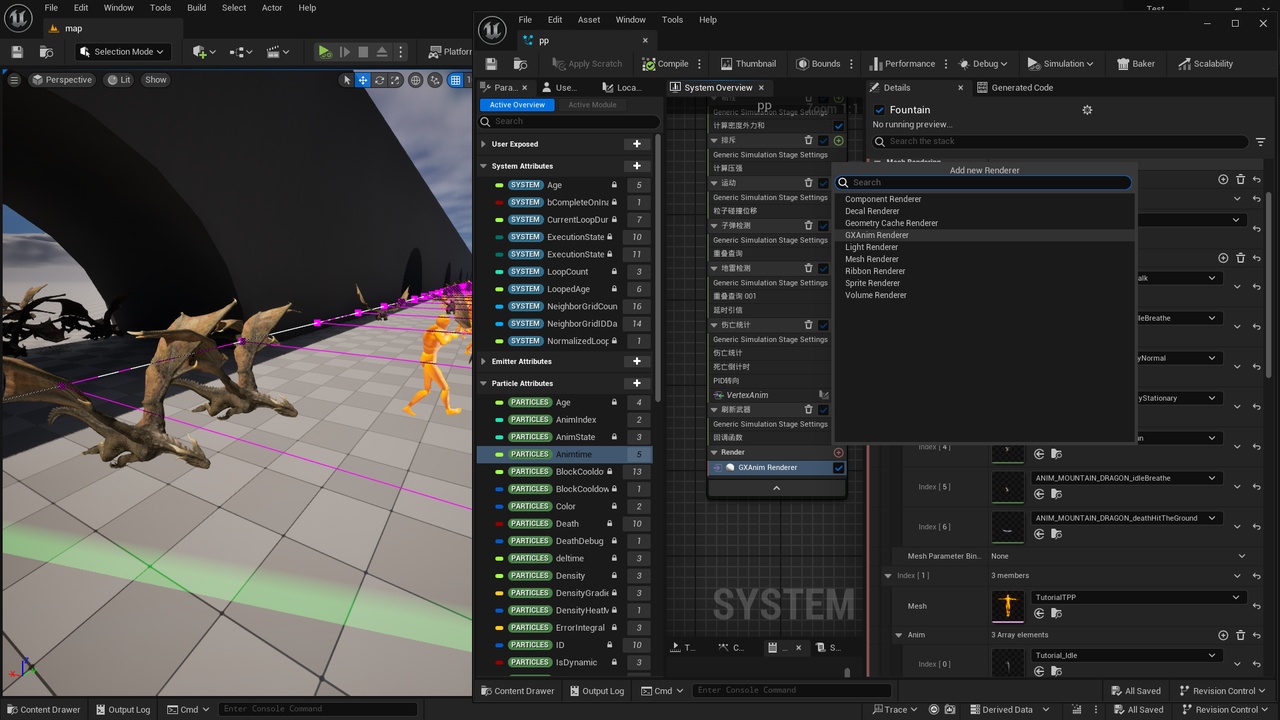This screenshot has width=1280, height=720.
Task: Click Fountain emitter settings gear icon
Action: [1087, 110]
